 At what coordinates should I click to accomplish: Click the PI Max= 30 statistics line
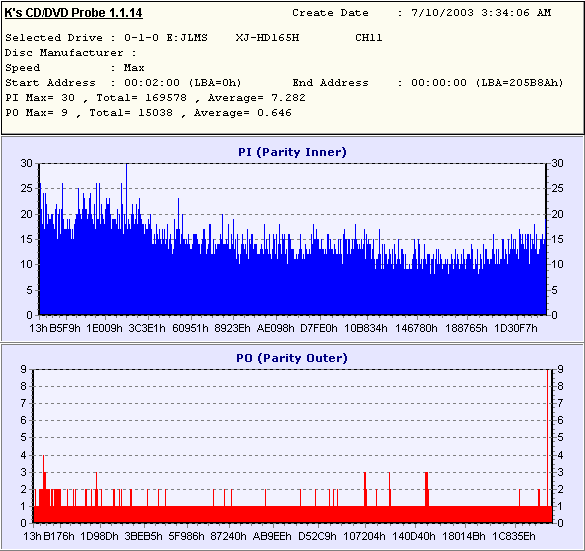pos(155,98)
